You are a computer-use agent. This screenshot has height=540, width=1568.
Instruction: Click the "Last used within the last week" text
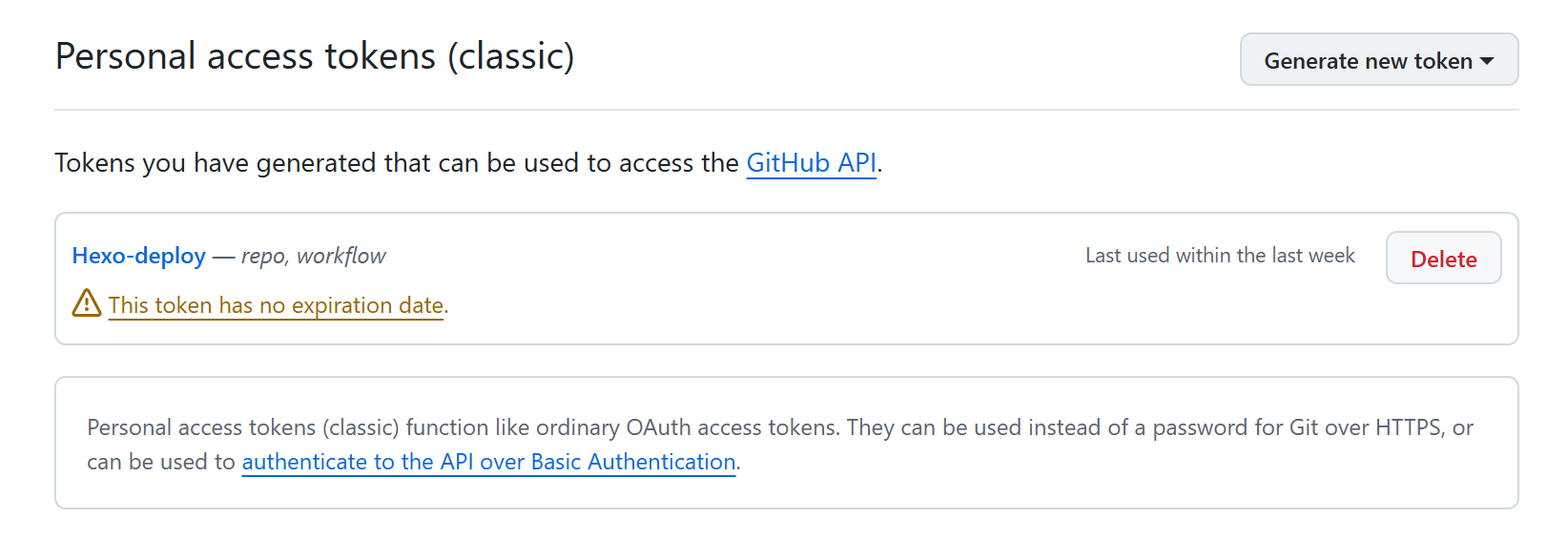1220,256
